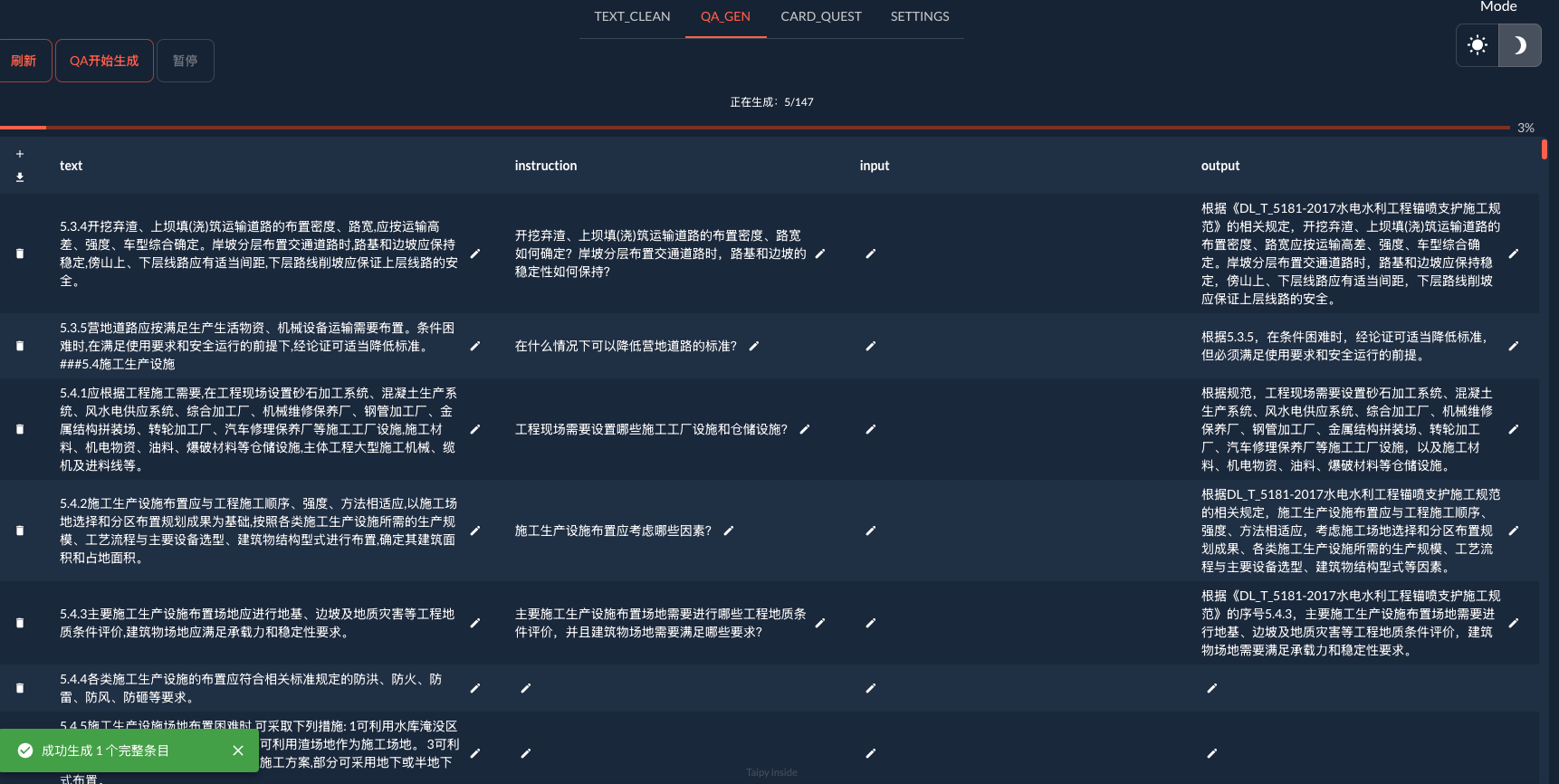Image resolution: width=1559 pixels, height=784 pixels.
Task: Edit instruction about 营地道路 standard
Action: 754,346
